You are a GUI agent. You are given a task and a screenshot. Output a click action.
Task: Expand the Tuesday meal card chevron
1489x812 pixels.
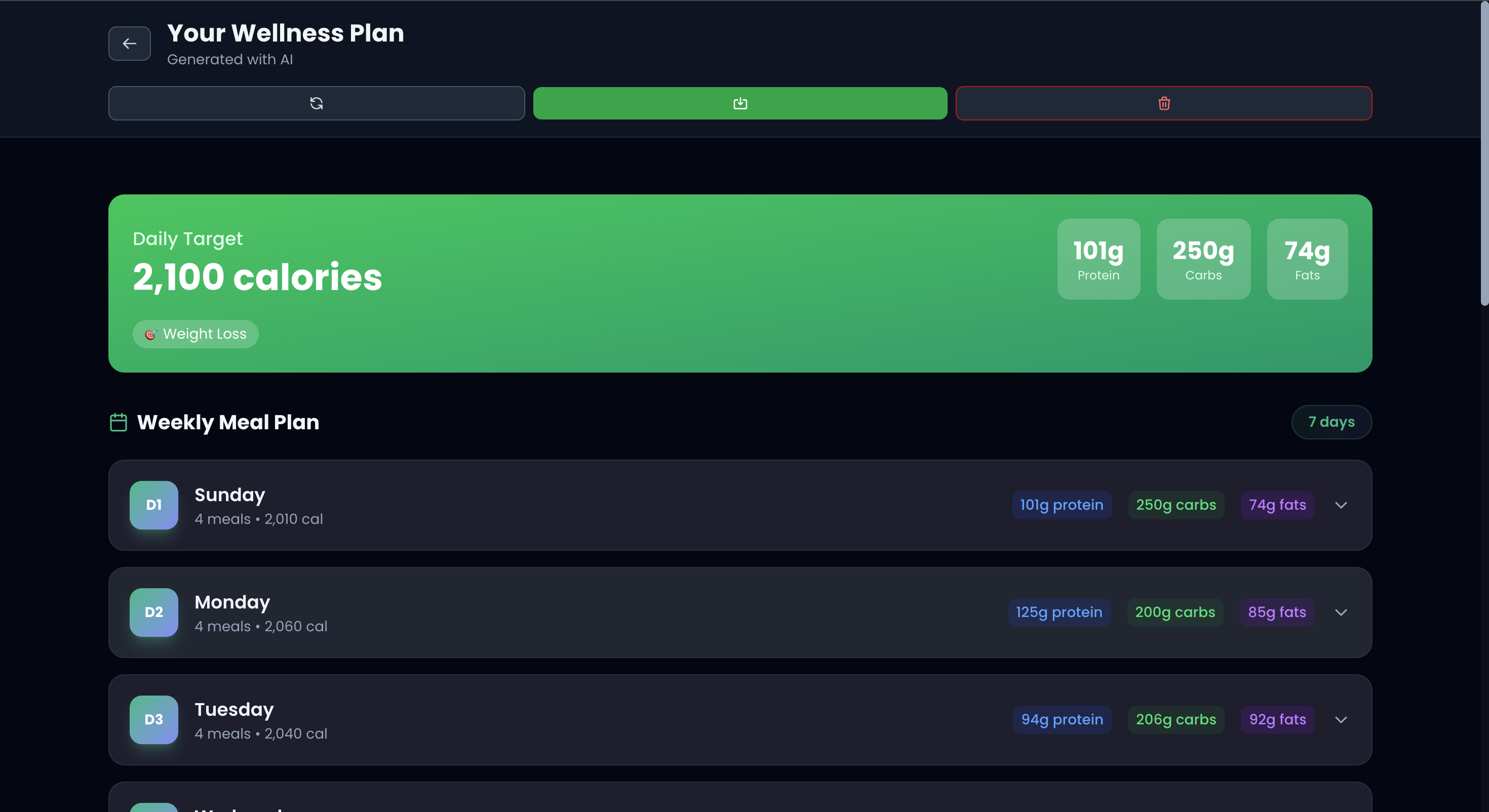tap(1341, 719)
